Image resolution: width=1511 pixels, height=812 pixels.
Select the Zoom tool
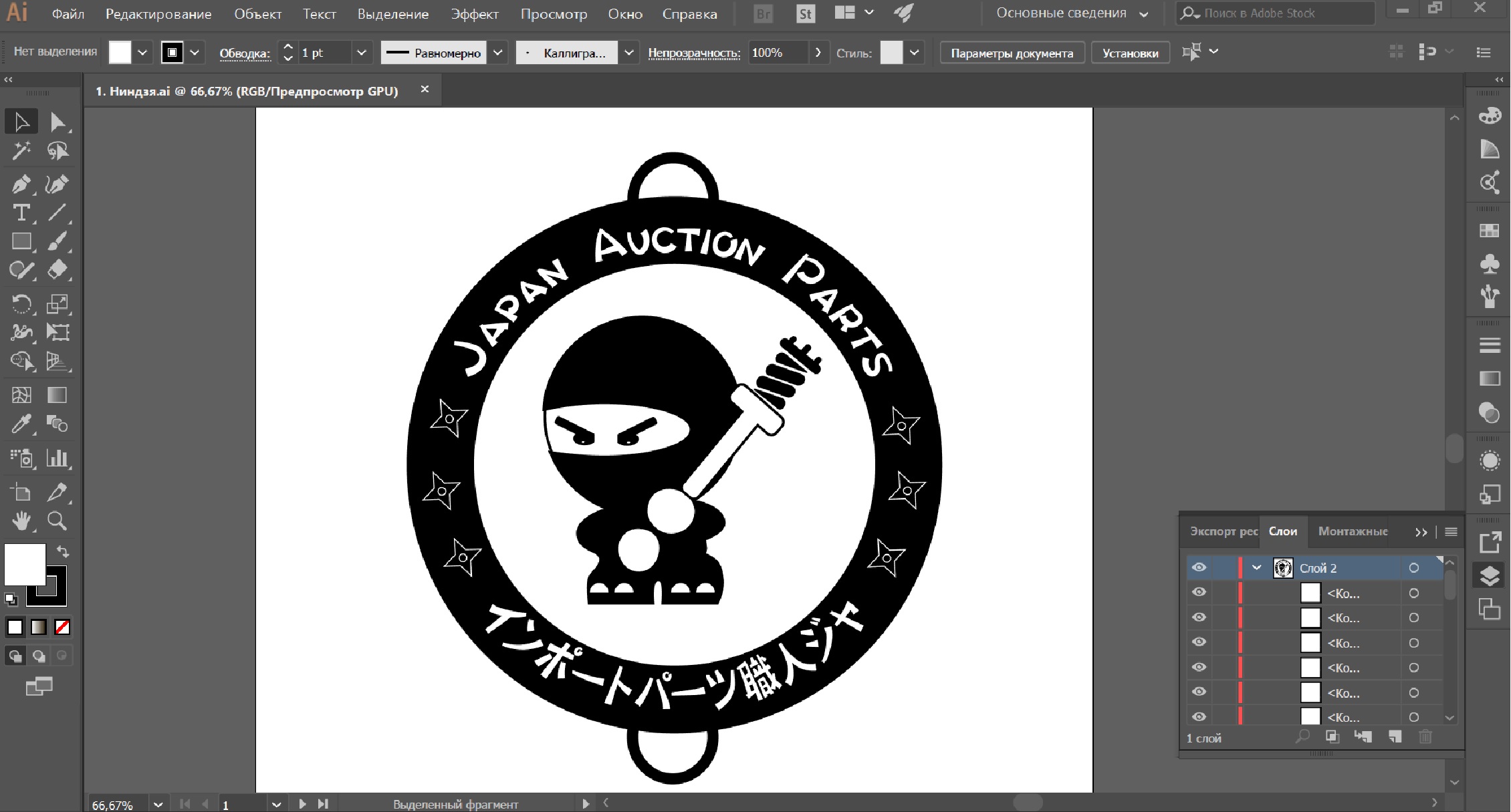pos(57,521)
